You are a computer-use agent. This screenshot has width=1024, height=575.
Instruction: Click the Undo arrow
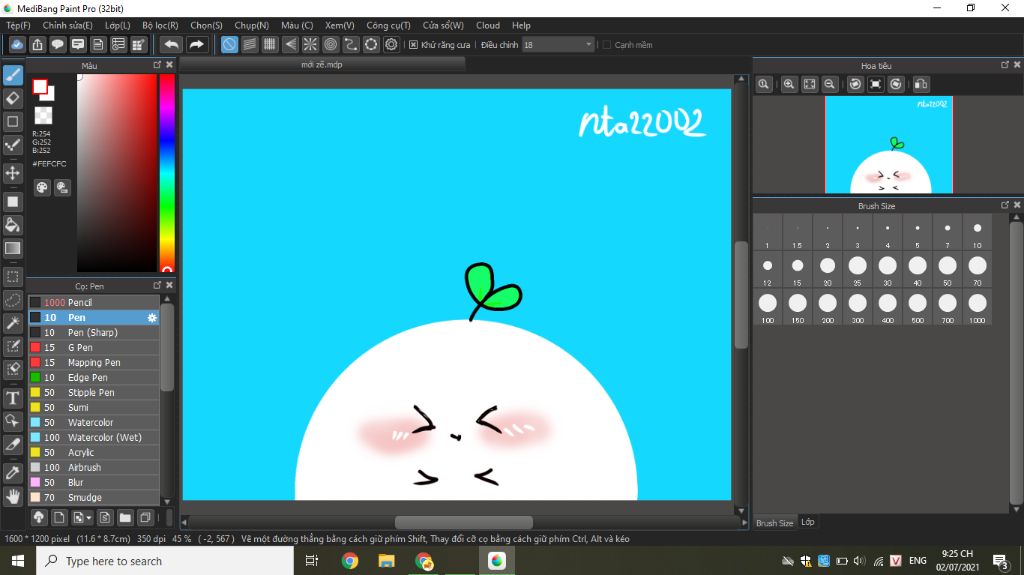point(172,44)
